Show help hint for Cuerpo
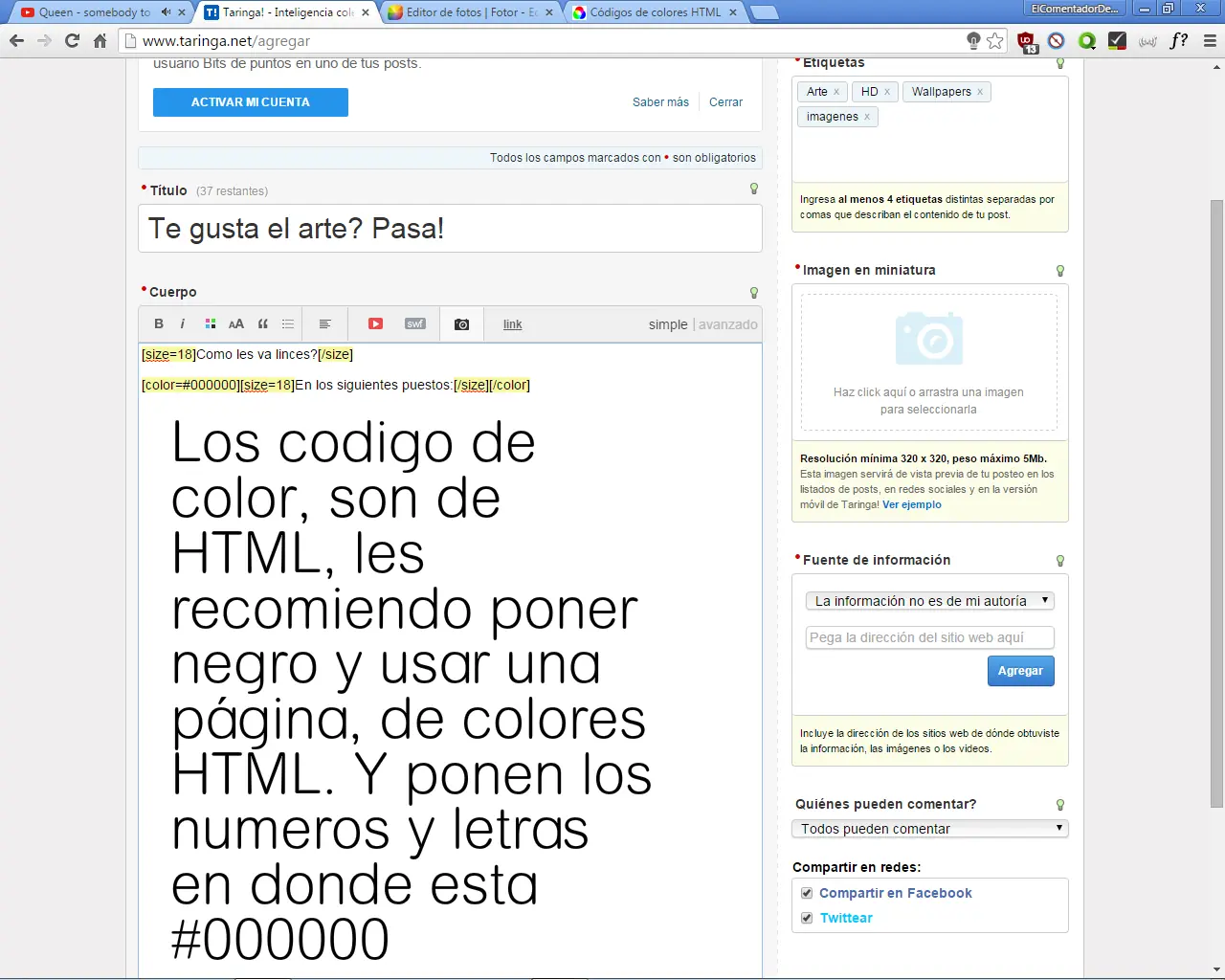1225x980 pixels. 754,293
